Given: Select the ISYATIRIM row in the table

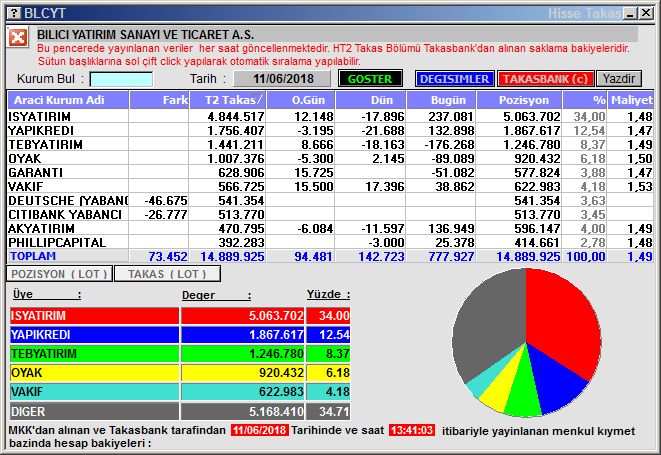Looking at the screenshot, I should click(330, 116).
